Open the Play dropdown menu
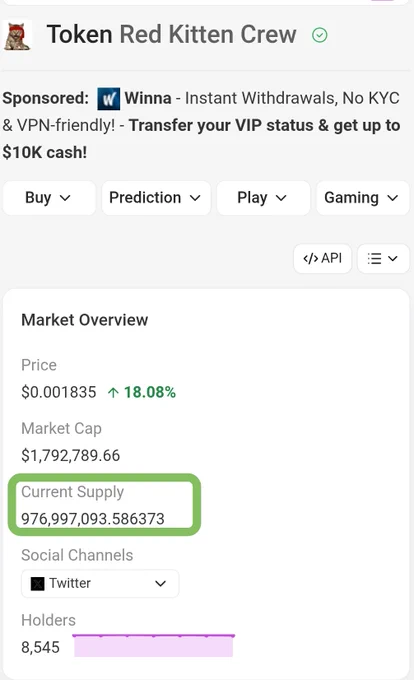Viewport: 414px width, 680px height. pos(263,198)
